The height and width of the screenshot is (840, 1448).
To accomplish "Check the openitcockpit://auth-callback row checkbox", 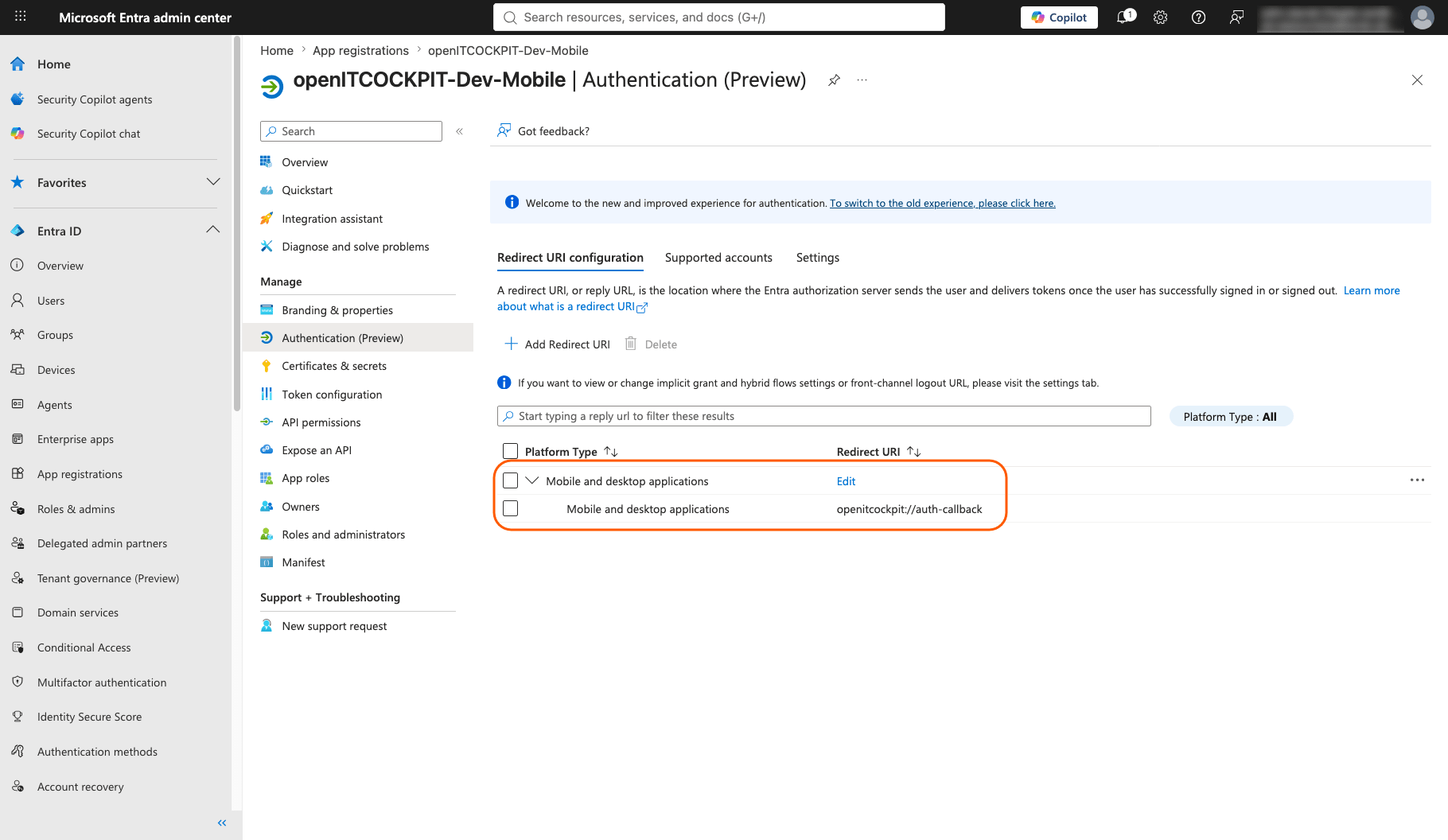I will 511,508.
